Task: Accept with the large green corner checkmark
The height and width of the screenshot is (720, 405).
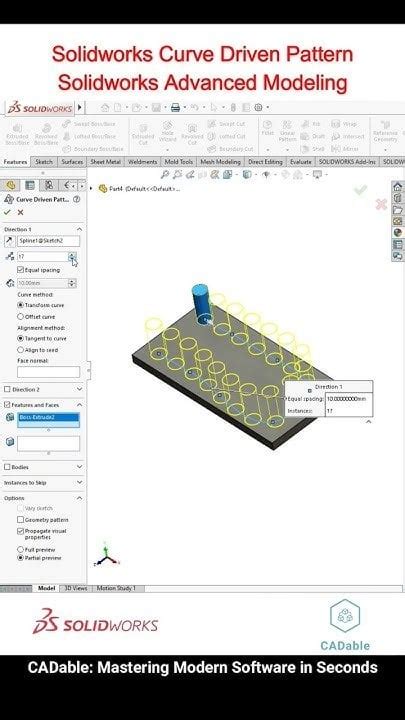Action: [x=360, y=189]
